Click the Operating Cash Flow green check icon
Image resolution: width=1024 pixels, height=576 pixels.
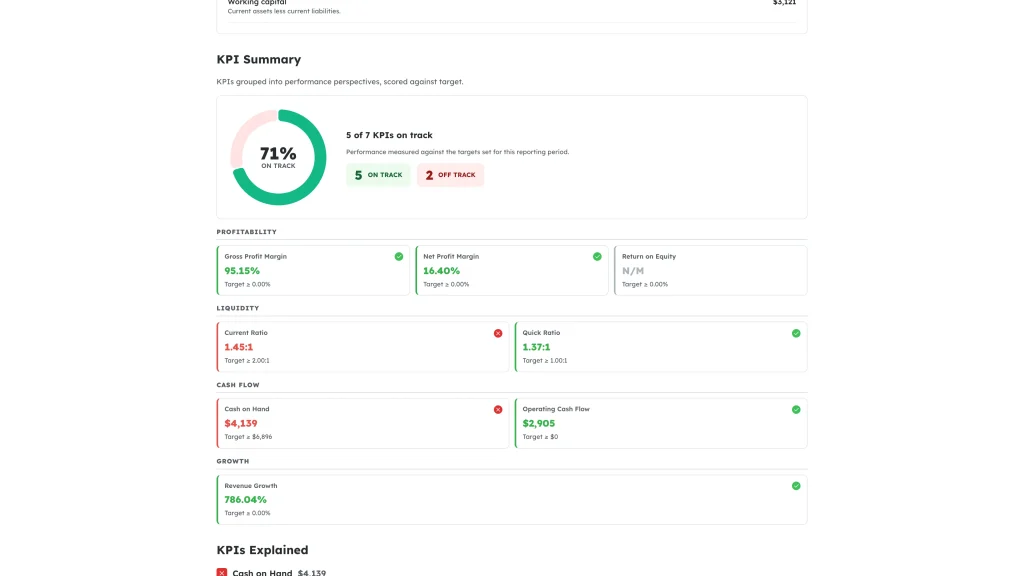click(795, 409)
